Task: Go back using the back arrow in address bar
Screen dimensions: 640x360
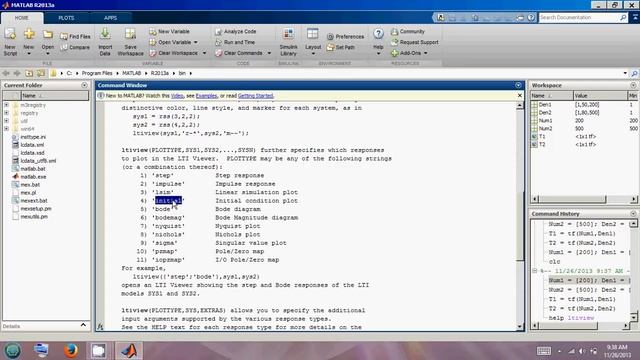Action: pyautogui.click(x=6, y=73)
